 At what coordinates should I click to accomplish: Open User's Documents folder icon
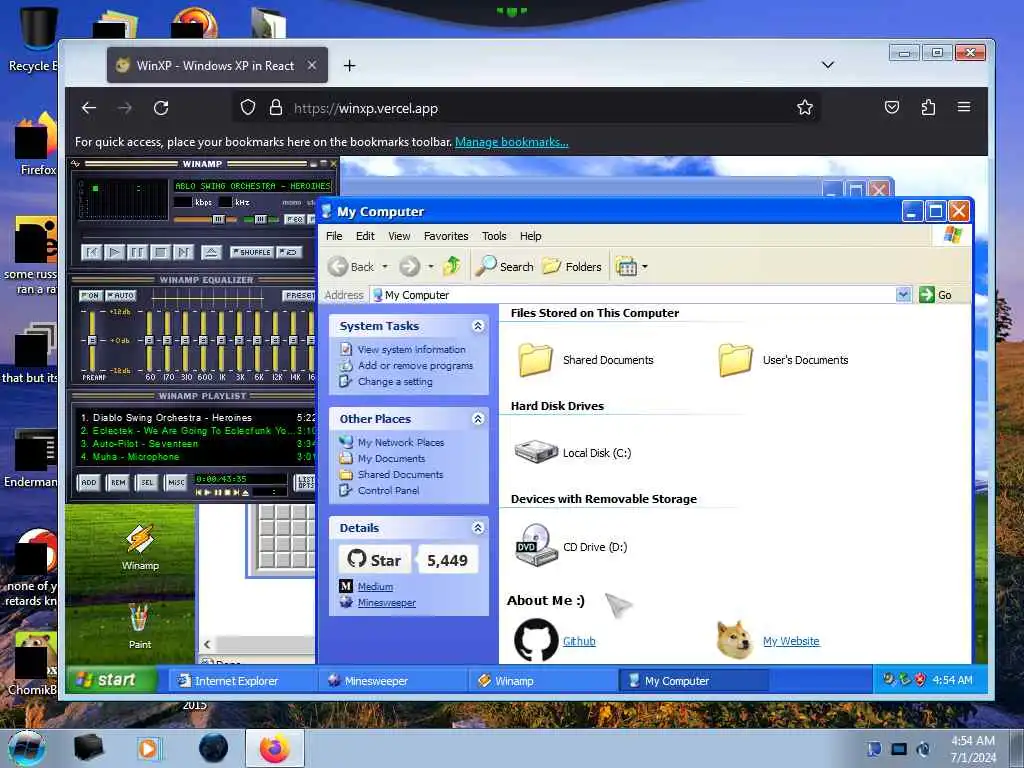(x=735, y=360)
